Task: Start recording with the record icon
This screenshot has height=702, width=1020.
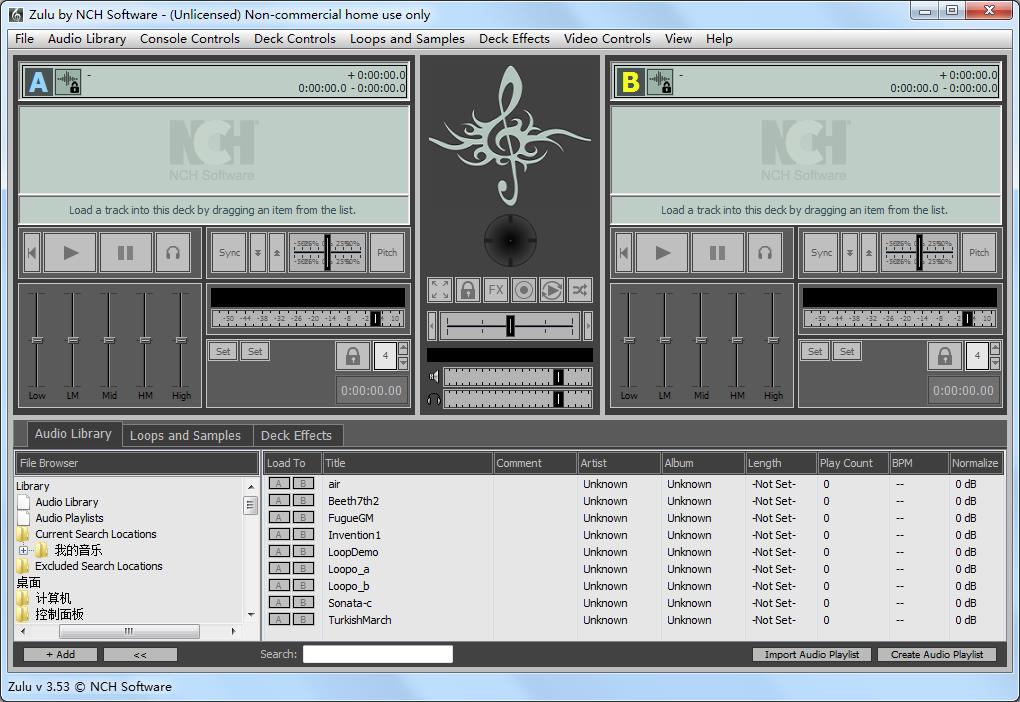Action: (524, 290)
